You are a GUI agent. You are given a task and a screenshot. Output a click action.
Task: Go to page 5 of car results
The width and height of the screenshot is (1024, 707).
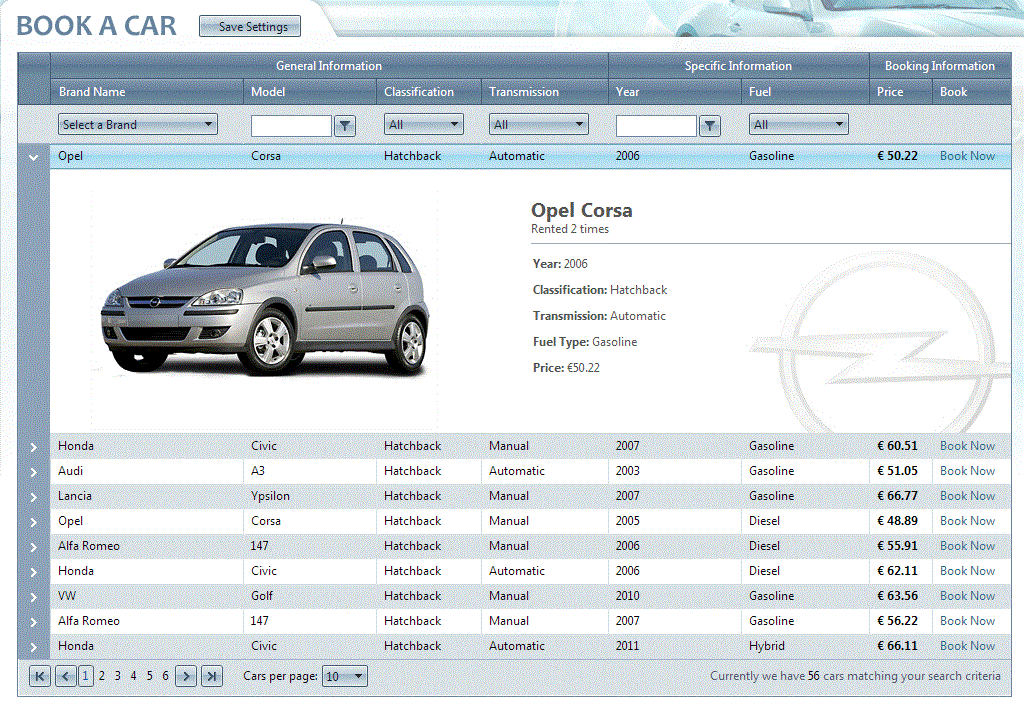(x=150, y=676)
